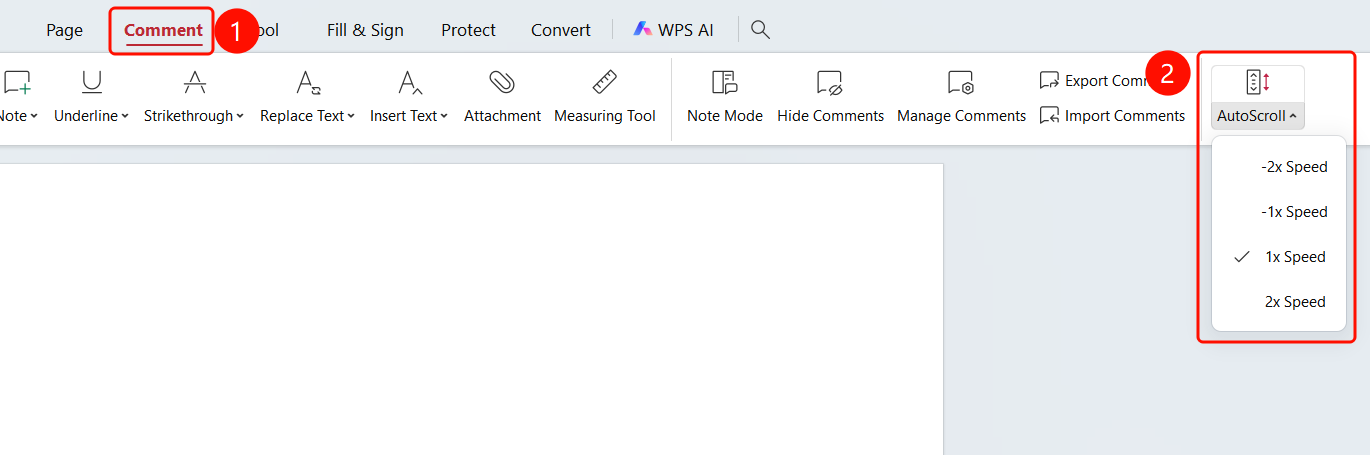Click the Hide Comments label
The image size is (1370, 455).
coord(830,116)
